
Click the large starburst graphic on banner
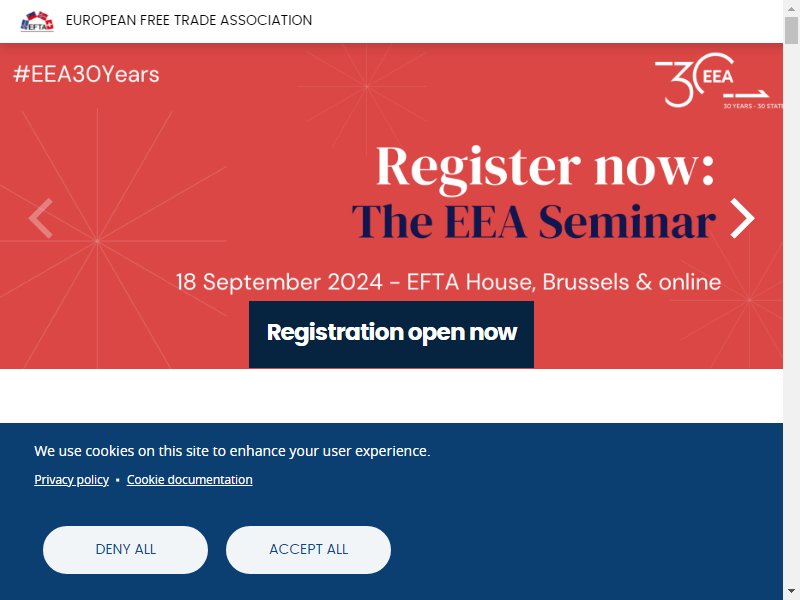tap(97, 240)
